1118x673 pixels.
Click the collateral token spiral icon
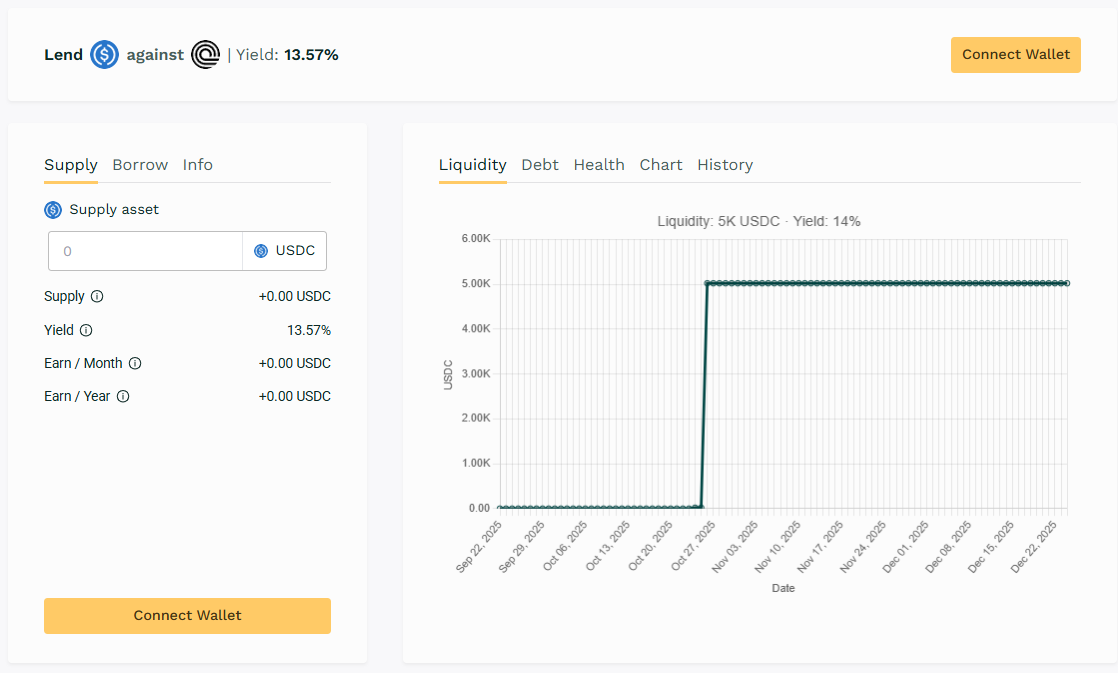(x=206, y=55)
